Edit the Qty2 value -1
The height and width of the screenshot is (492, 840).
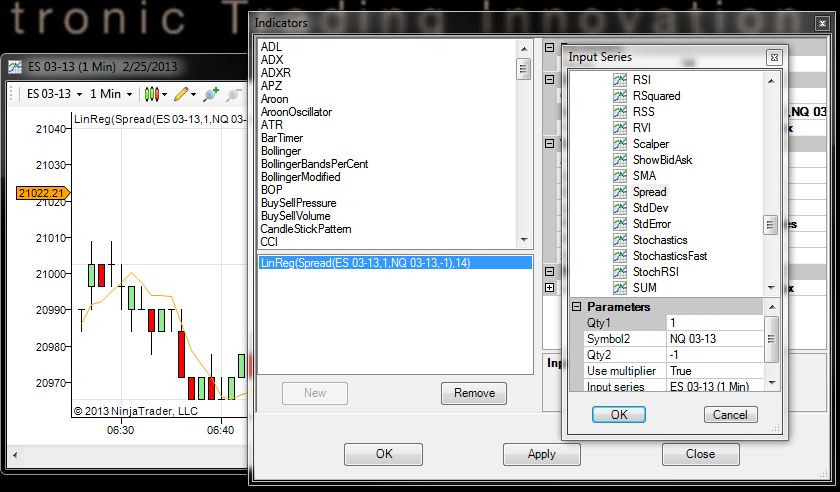tap(715, 355)
